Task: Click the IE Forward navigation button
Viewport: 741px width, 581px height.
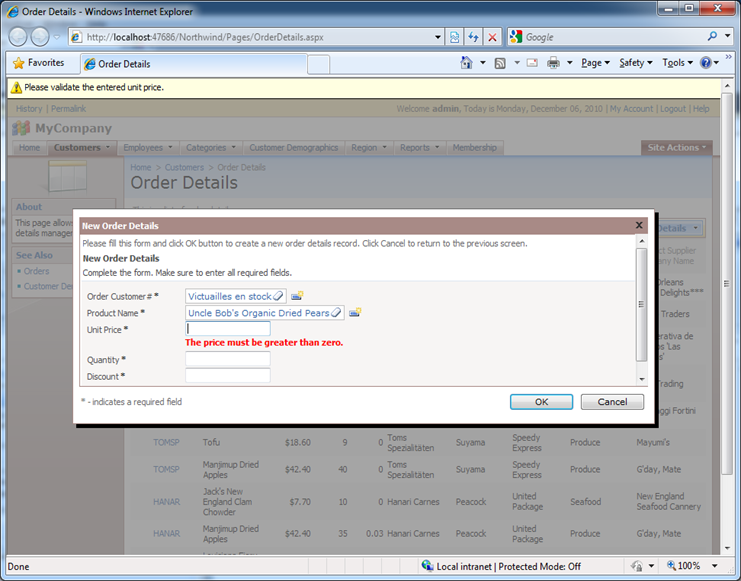Action: coord(40,37)
